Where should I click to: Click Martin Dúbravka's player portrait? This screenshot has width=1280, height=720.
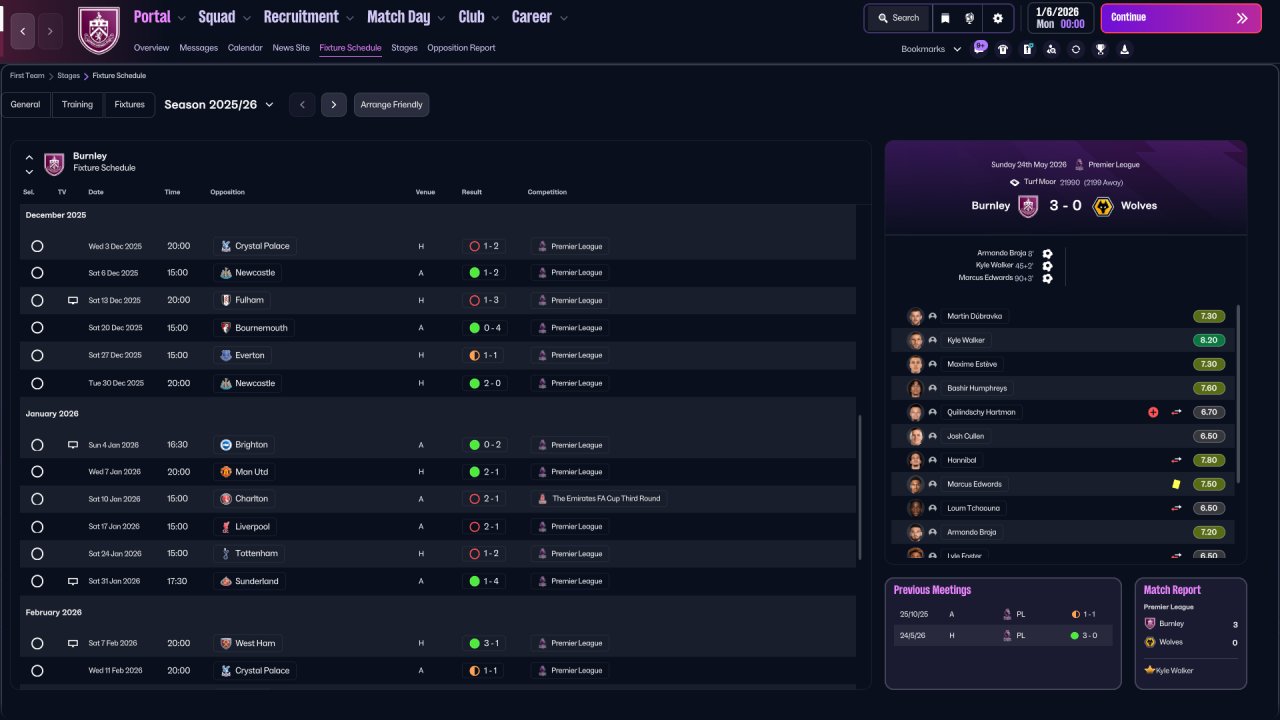(x=915, y=316)
